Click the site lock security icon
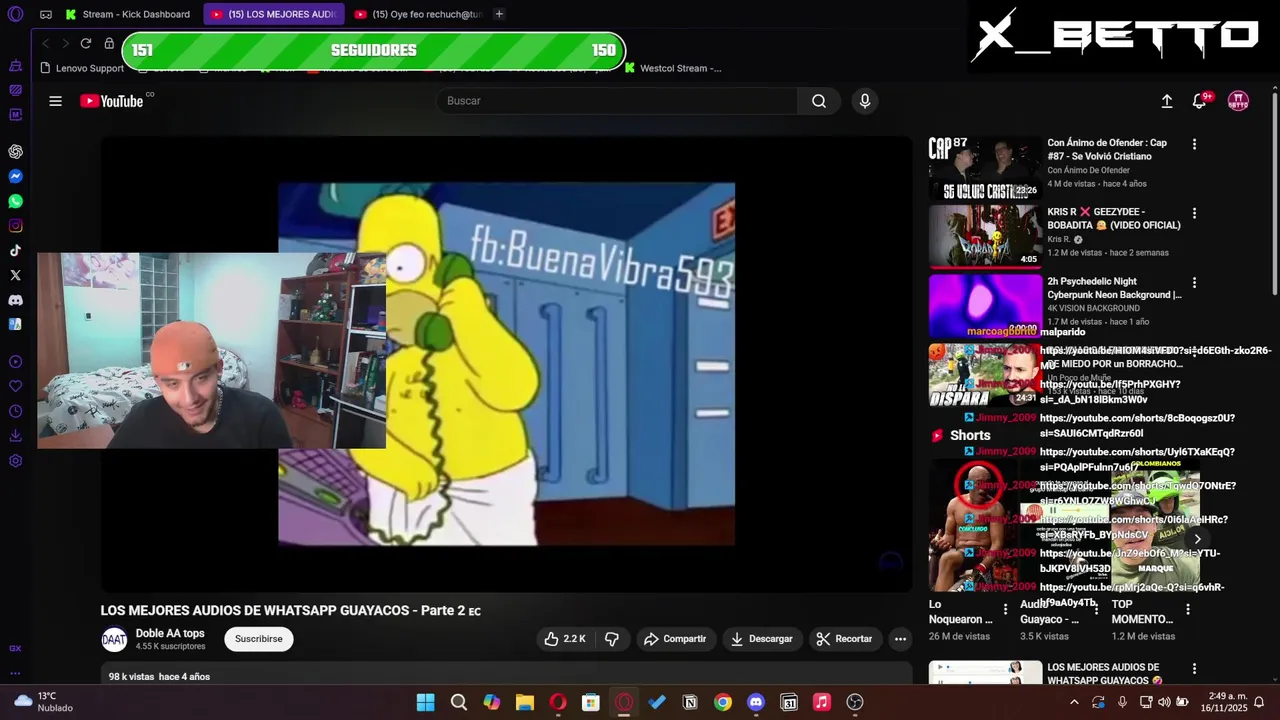1280x720 pixels. (109, 43)
